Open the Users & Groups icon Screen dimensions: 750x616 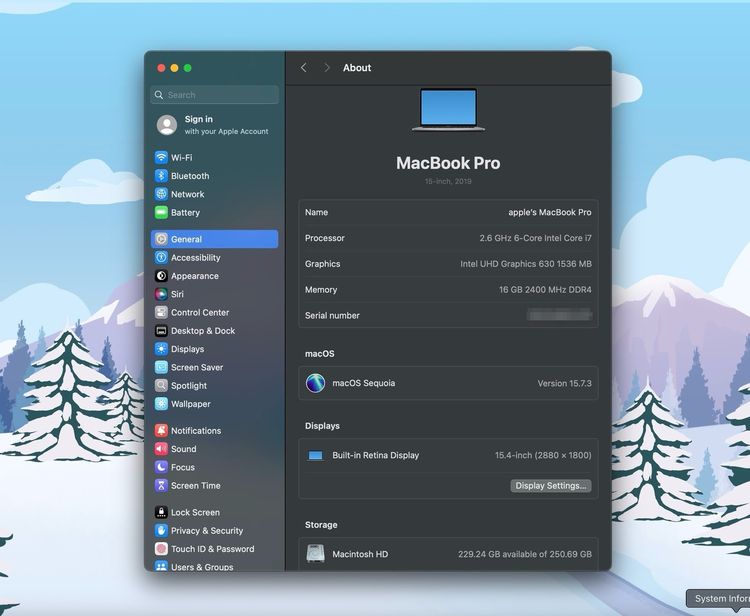pyautogui.click(x=161, y=566)
